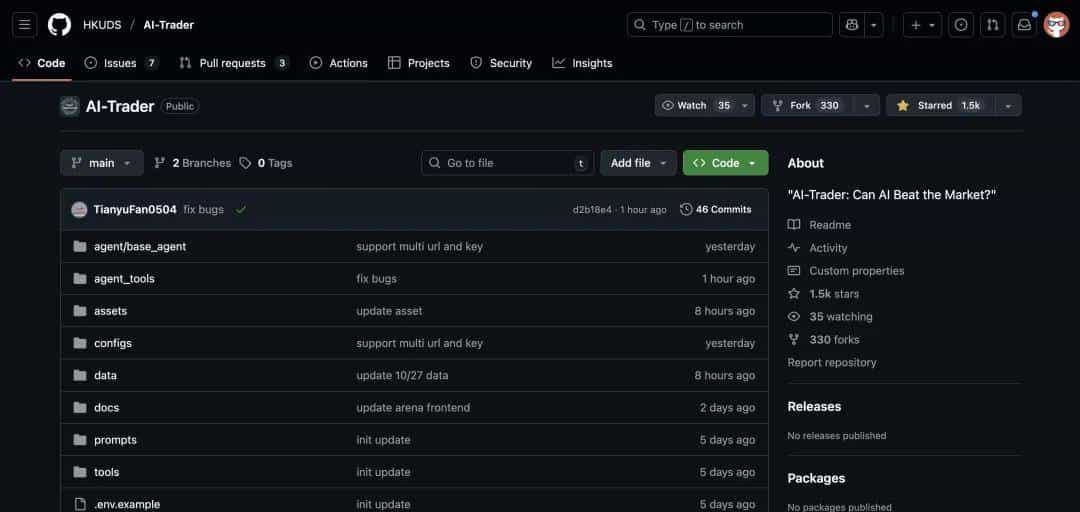
Task: Click the AI-Trader repository avatar
Action: [70, 106]
